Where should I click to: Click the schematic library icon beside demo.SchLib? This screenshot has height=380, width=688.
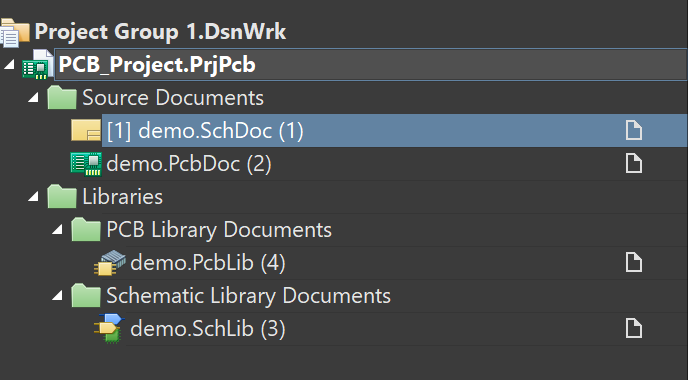click(x=110, y=328)
